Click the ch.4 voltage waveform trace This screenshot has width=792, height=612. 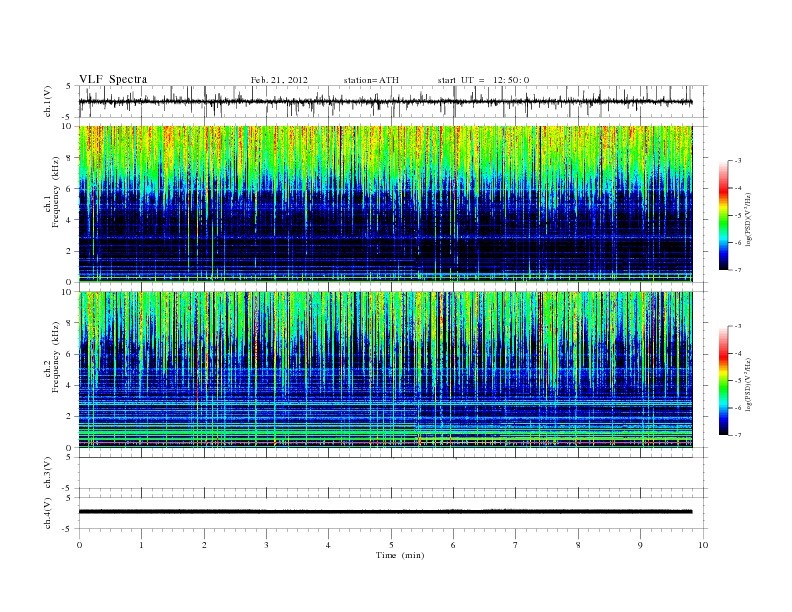[385, 512]
